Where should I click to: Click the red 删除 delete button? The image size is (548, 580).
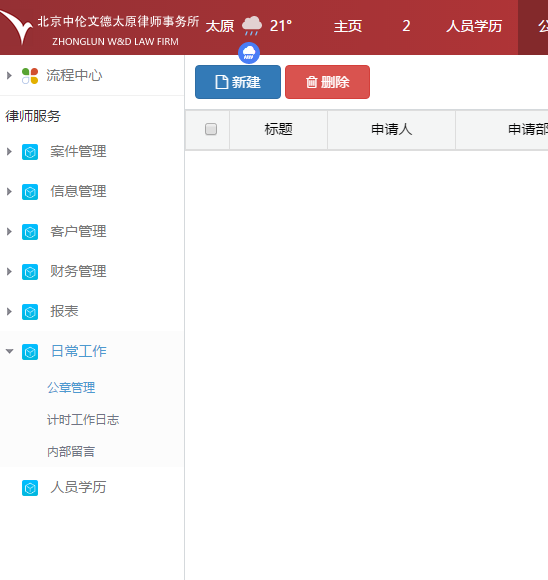point(327,82)
